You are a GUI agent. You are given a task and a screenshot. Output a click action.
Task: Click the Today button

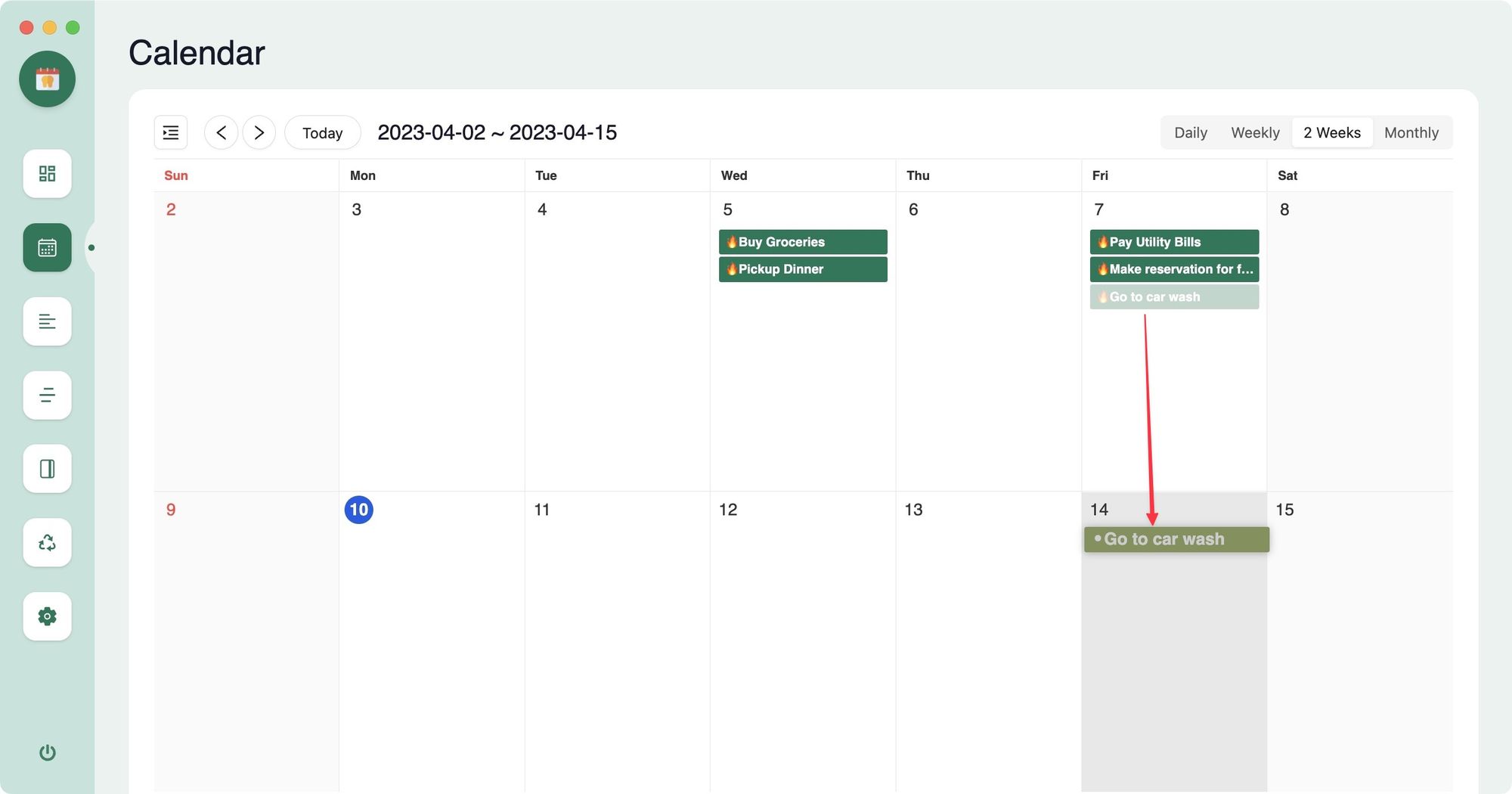pyautogui.click(x=322, y=133)
